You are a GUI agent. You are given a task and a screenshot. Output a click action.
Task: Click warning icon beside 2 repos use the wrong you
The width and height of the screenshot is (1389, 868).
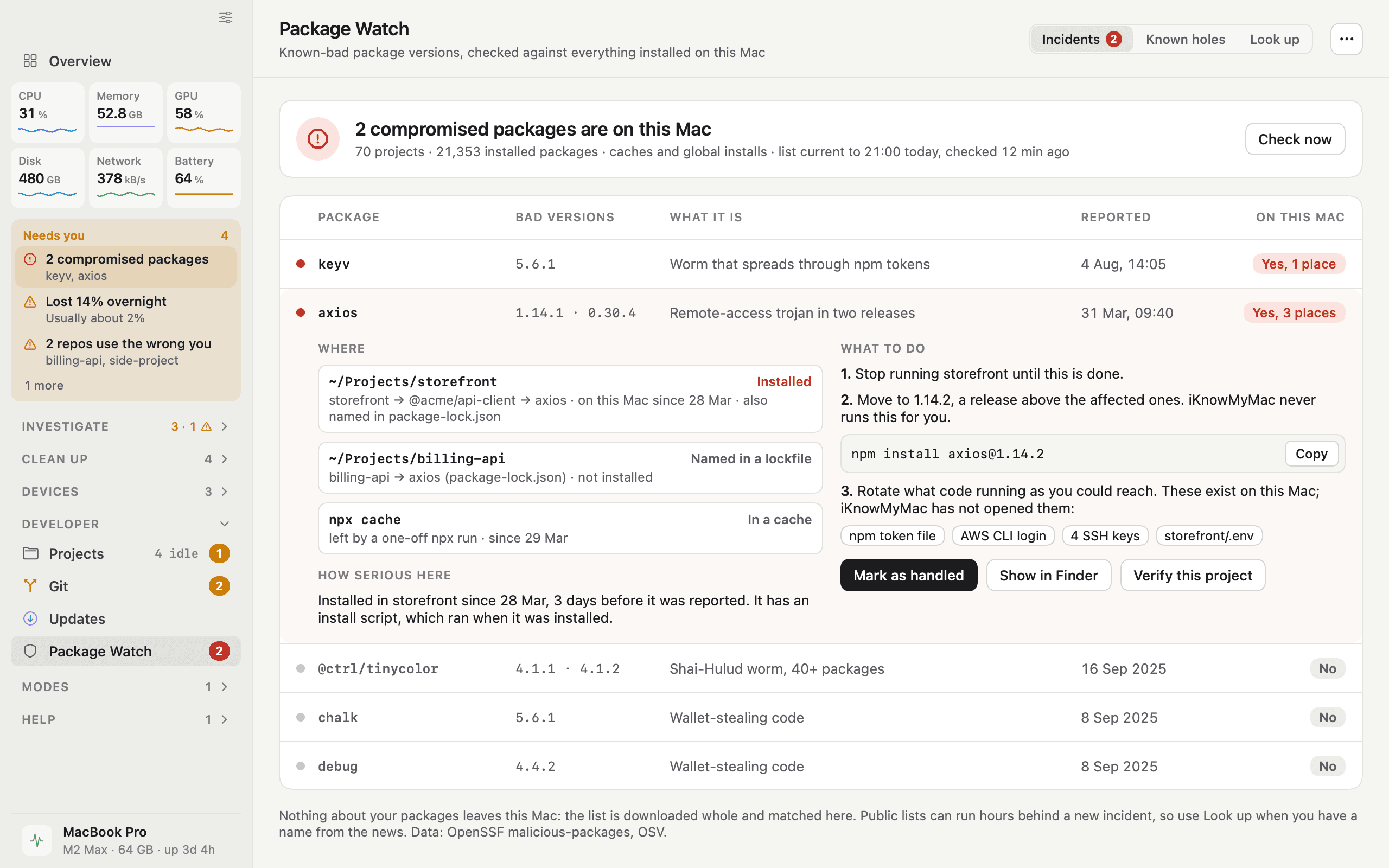[x=30, y=344]
